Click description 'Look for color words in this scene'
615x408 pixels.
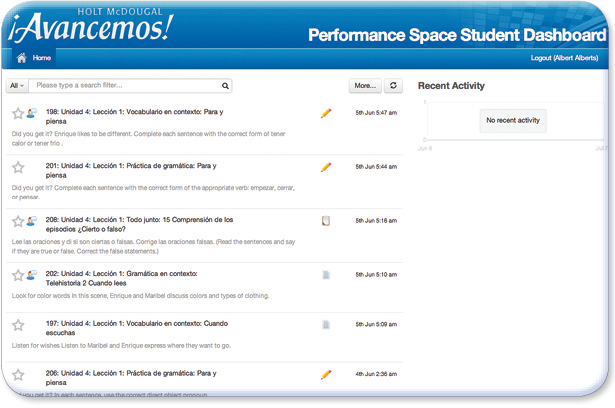[140, 296]
